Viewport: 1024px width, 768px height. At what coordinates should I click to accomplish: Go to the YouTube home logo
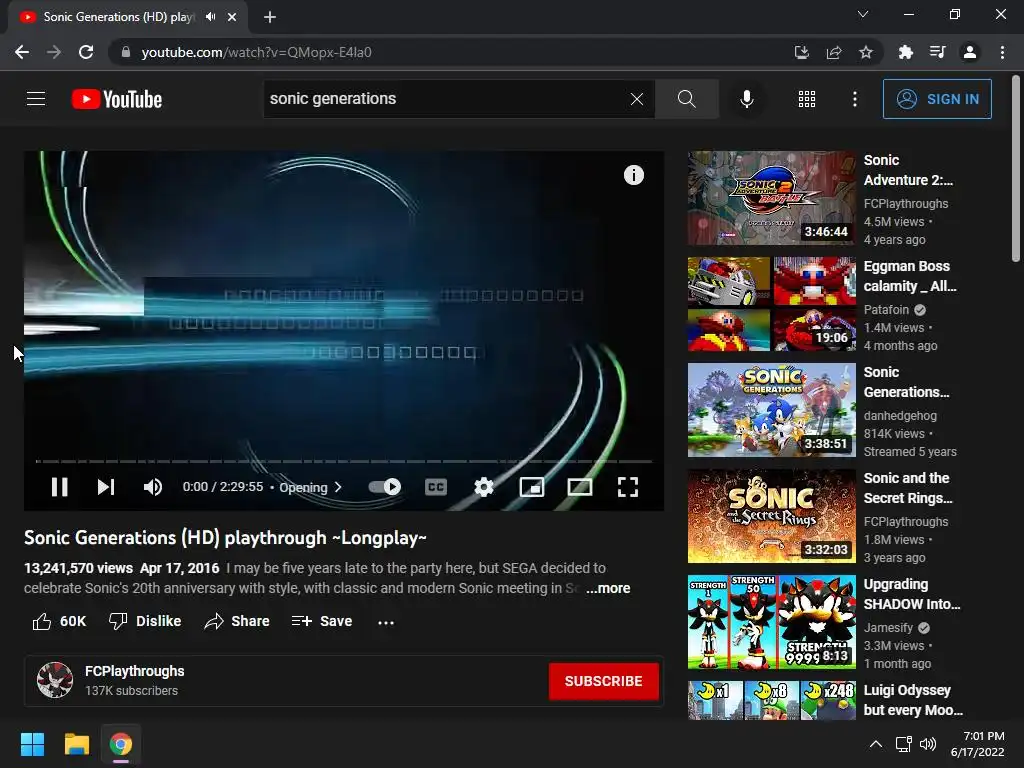117,99
